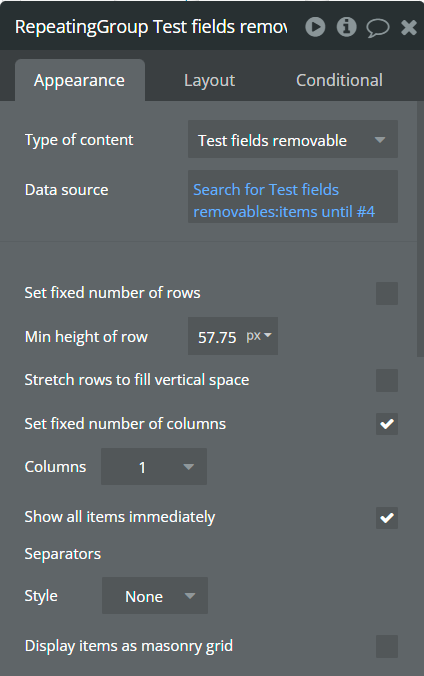Uncheck Set fixed number of columns
424x676 pixels.
click(387, 424)
